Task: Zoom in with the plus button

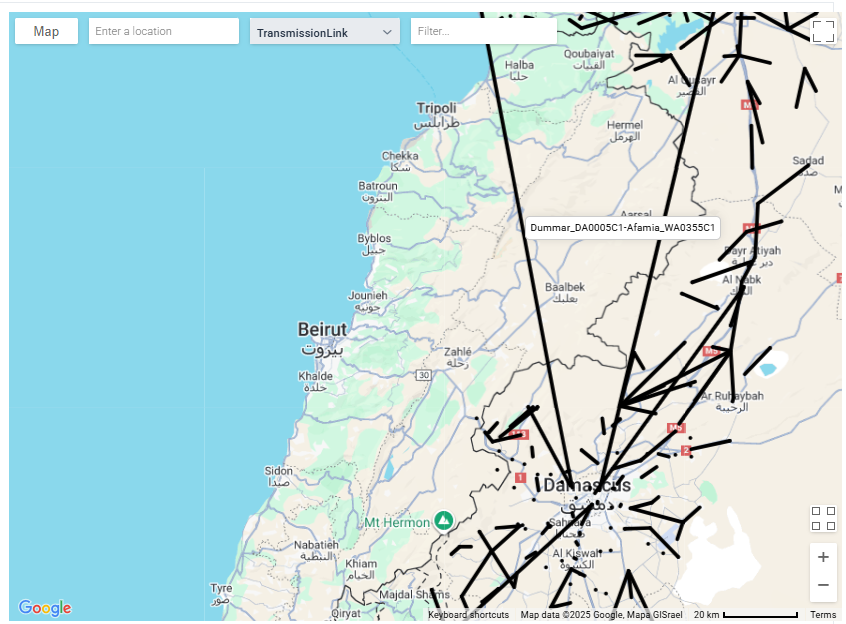Action: point(823,557)
